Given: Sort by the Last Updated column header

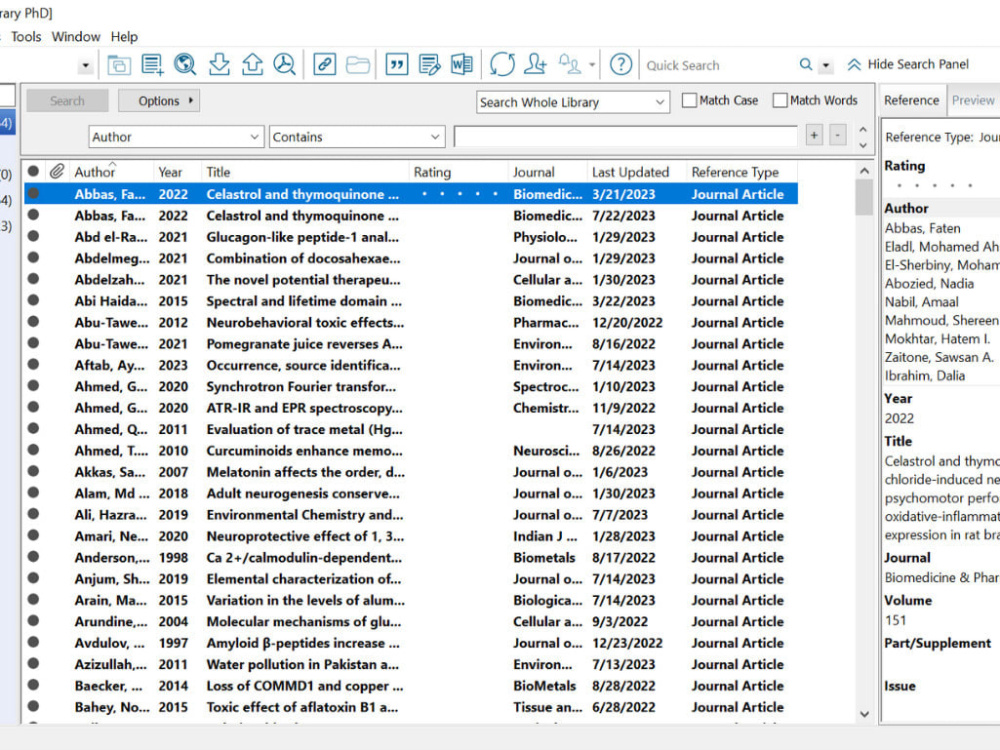Looking at the screenshot, I should click(630, 172).
